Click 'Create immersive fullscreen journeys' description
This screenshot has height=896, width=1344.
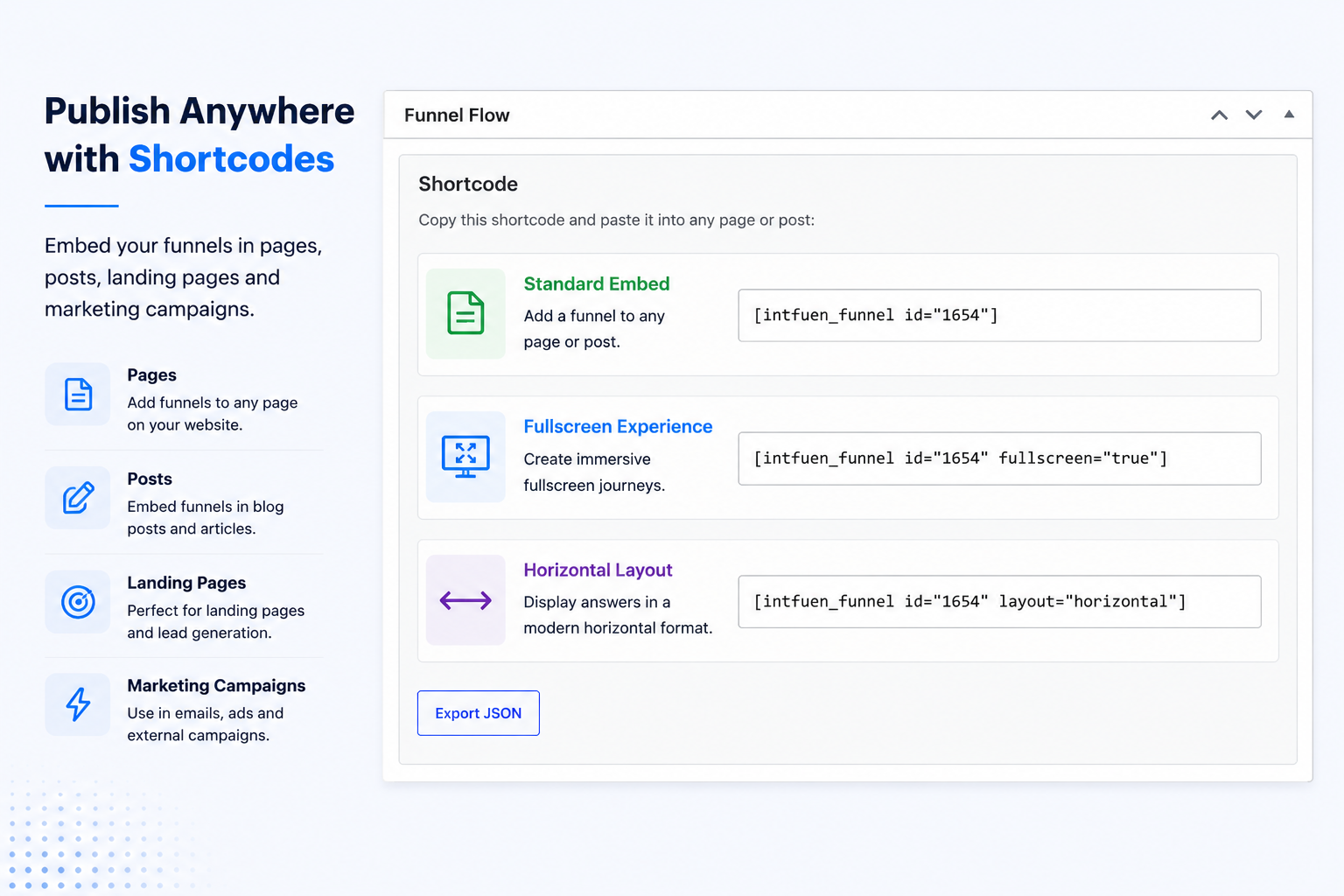(x=594, y=472)
